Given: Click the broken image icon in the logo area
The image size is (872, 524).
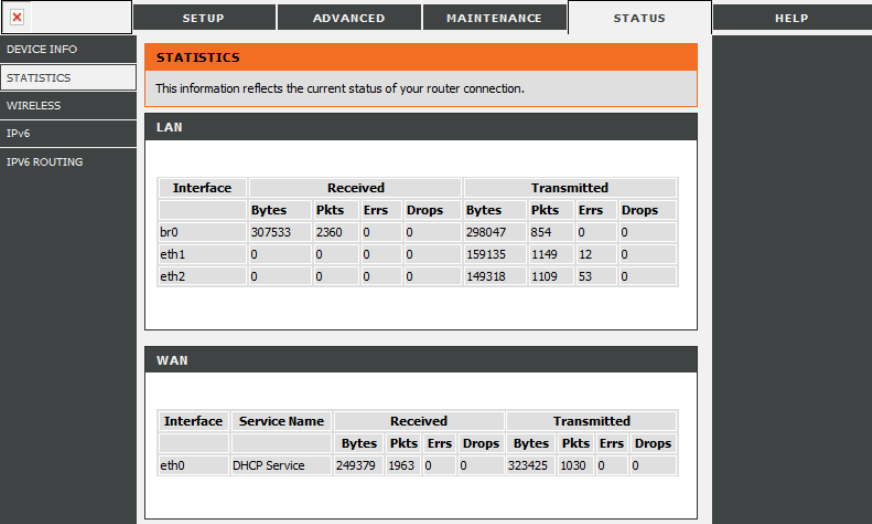Looking at the screenshot, I should pyautogui.click(x=17, y=17).
